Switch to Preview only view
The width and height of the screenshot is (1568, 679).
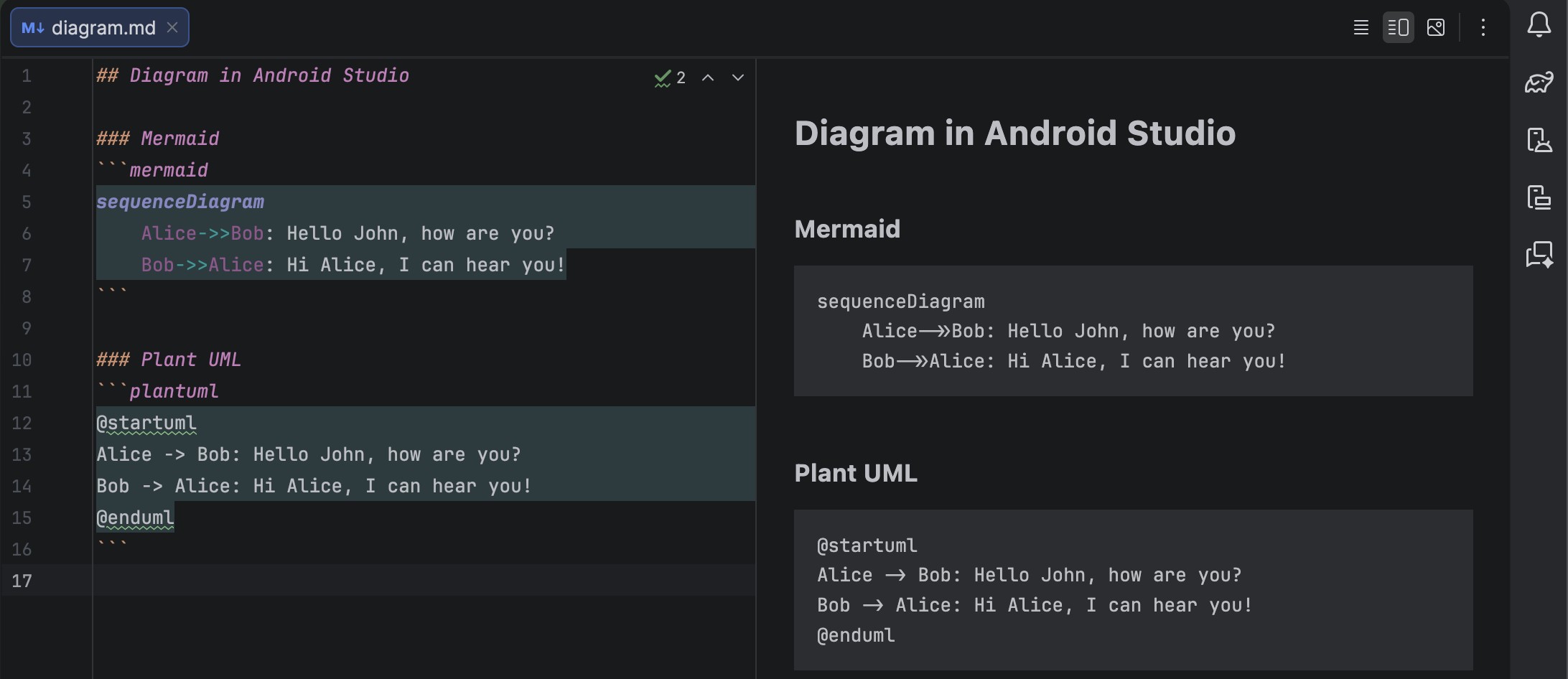[x=1435, y=28]
